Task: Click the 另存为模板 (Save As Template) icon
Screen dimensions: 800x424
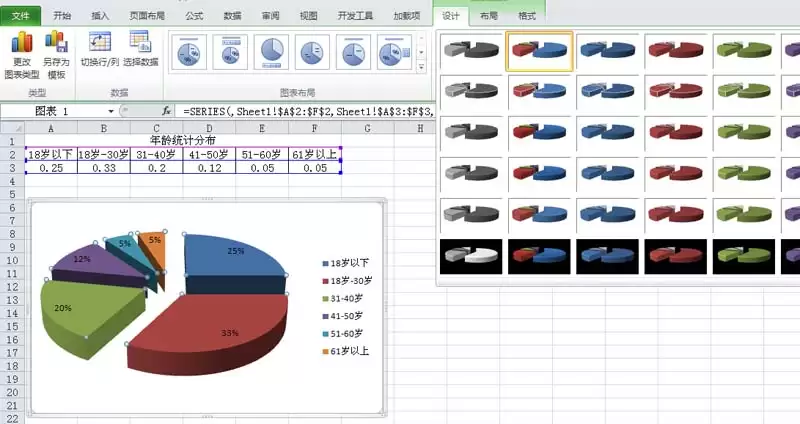Action: point(56,54)
